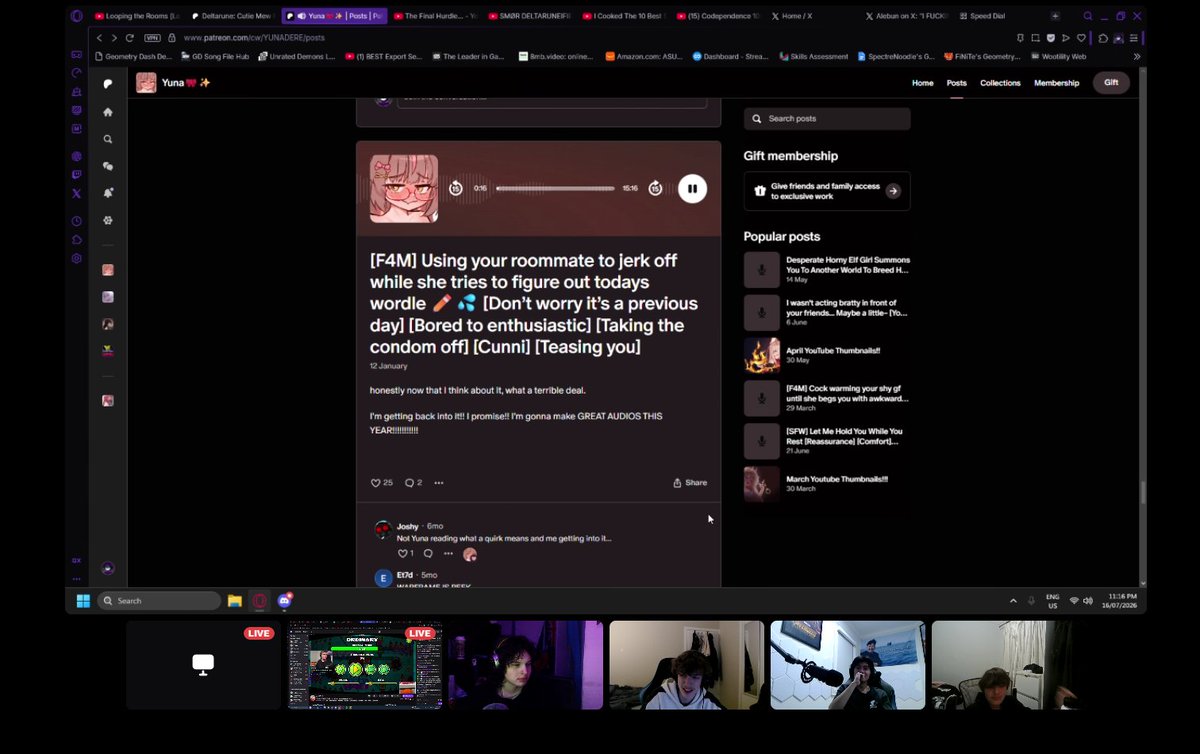Open the Windows Start menu
This screenshot has width=1200, height=754.
pyautogui.click(x=83, y=601)
